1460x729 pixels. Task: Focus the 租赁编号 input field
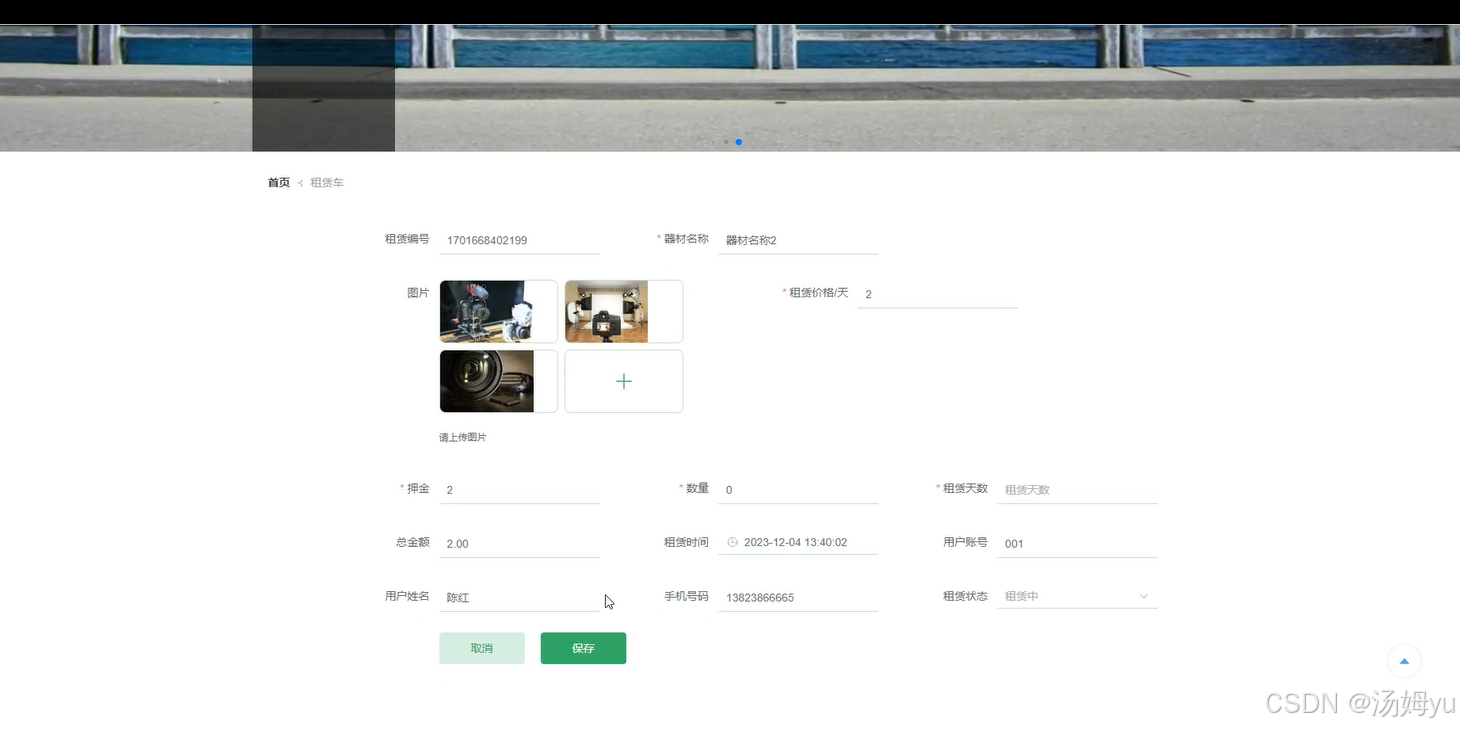519,240
